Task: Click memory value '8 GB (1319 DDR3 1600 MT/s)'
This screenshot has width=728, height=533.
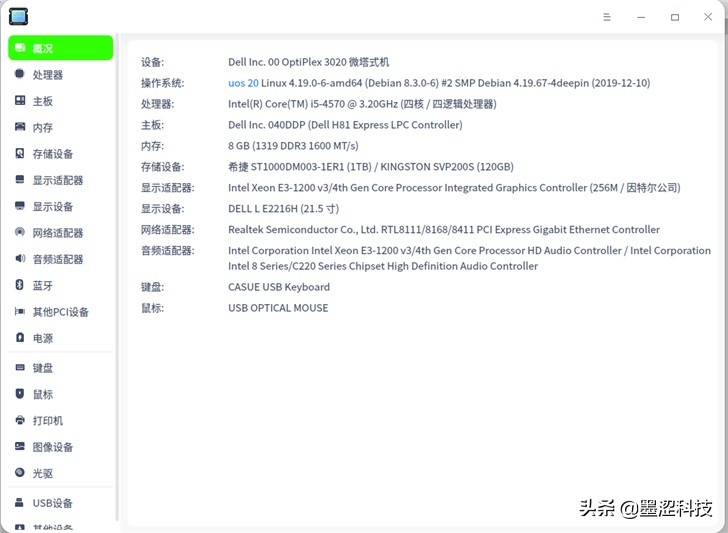Action: (293, 146)
